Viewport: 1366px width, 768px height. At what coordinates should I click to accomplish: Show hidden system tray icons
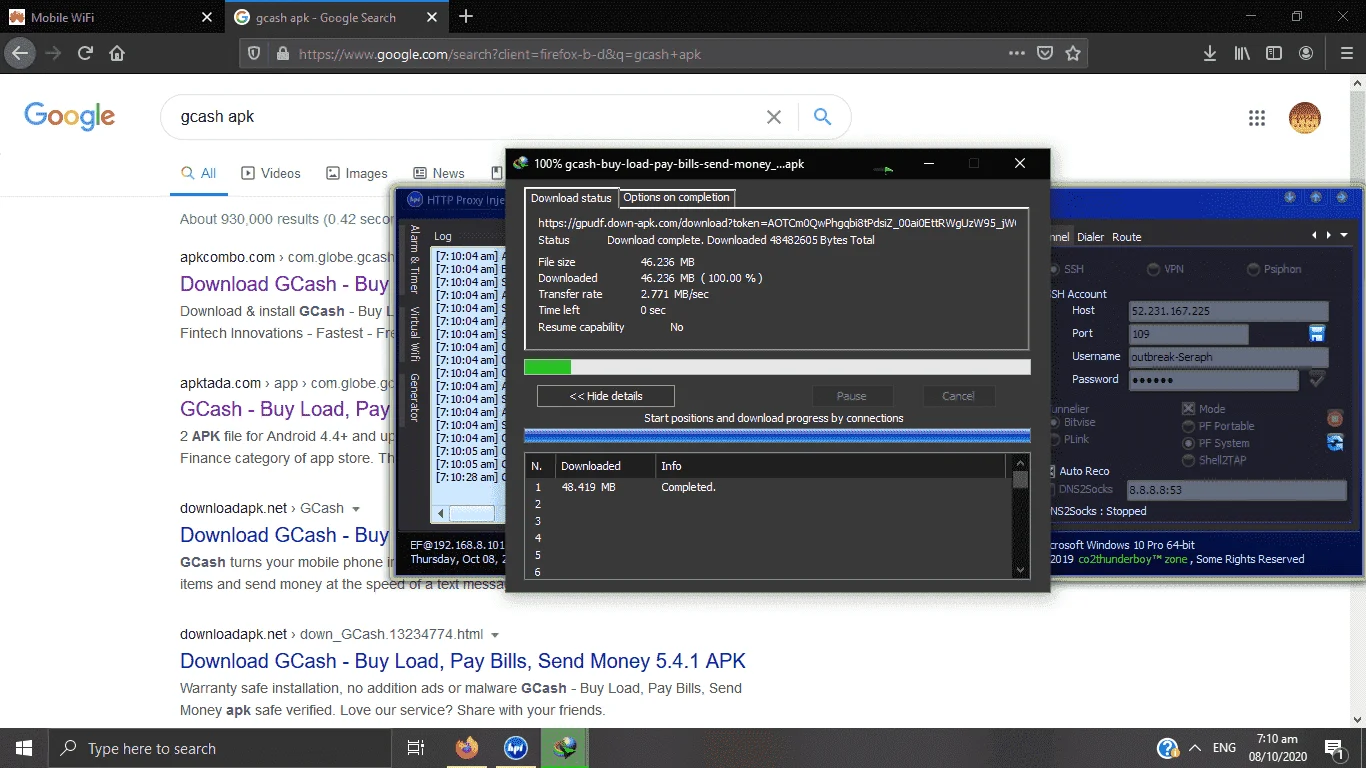click(1194, 748)
